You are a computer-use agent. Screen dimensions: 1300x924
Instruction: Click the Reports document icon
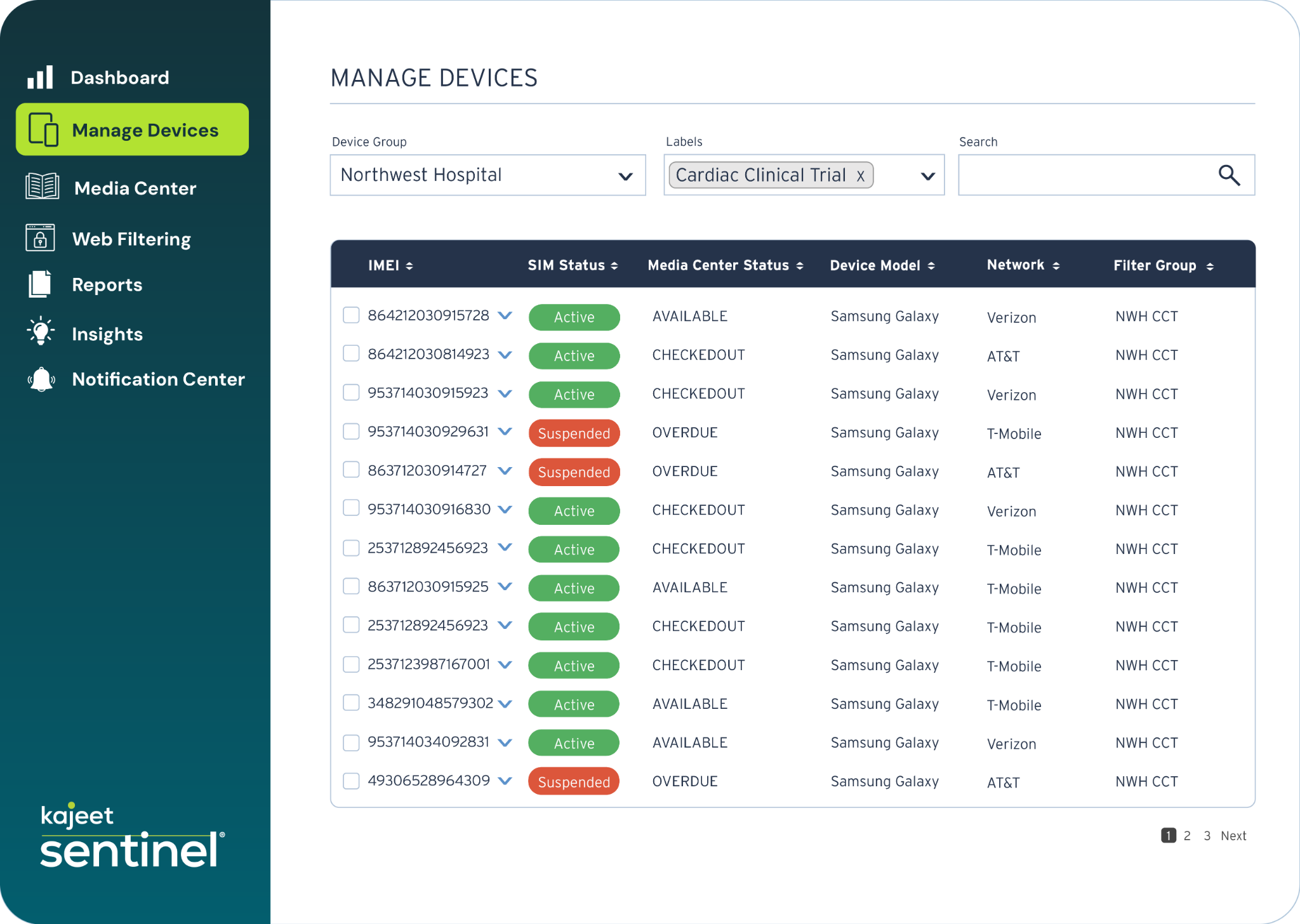(40, 284)
